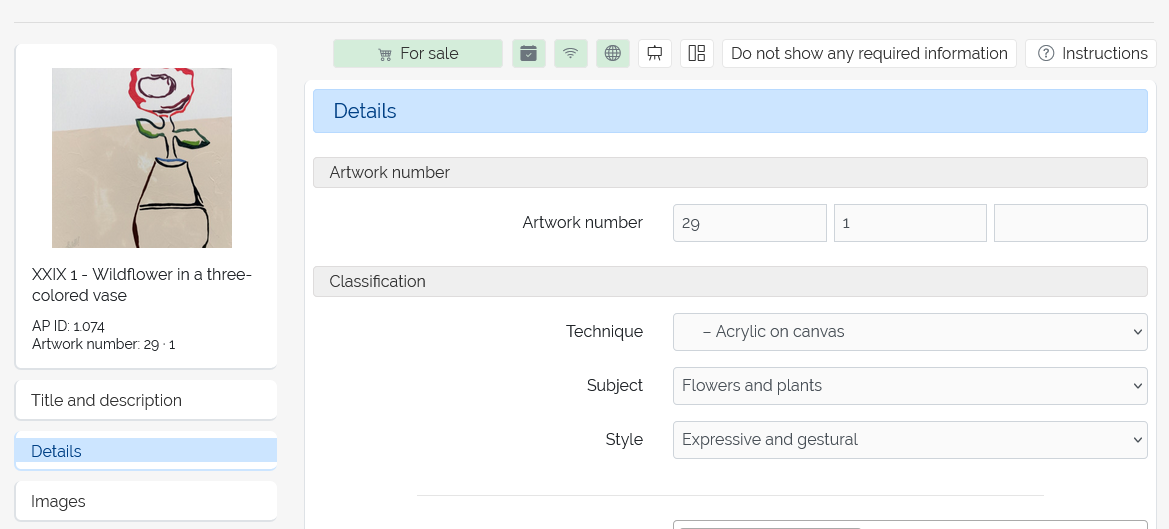The image size is (1169, 529).
Task: Click the artwork title text in sidebar
Action: [142, 285]
